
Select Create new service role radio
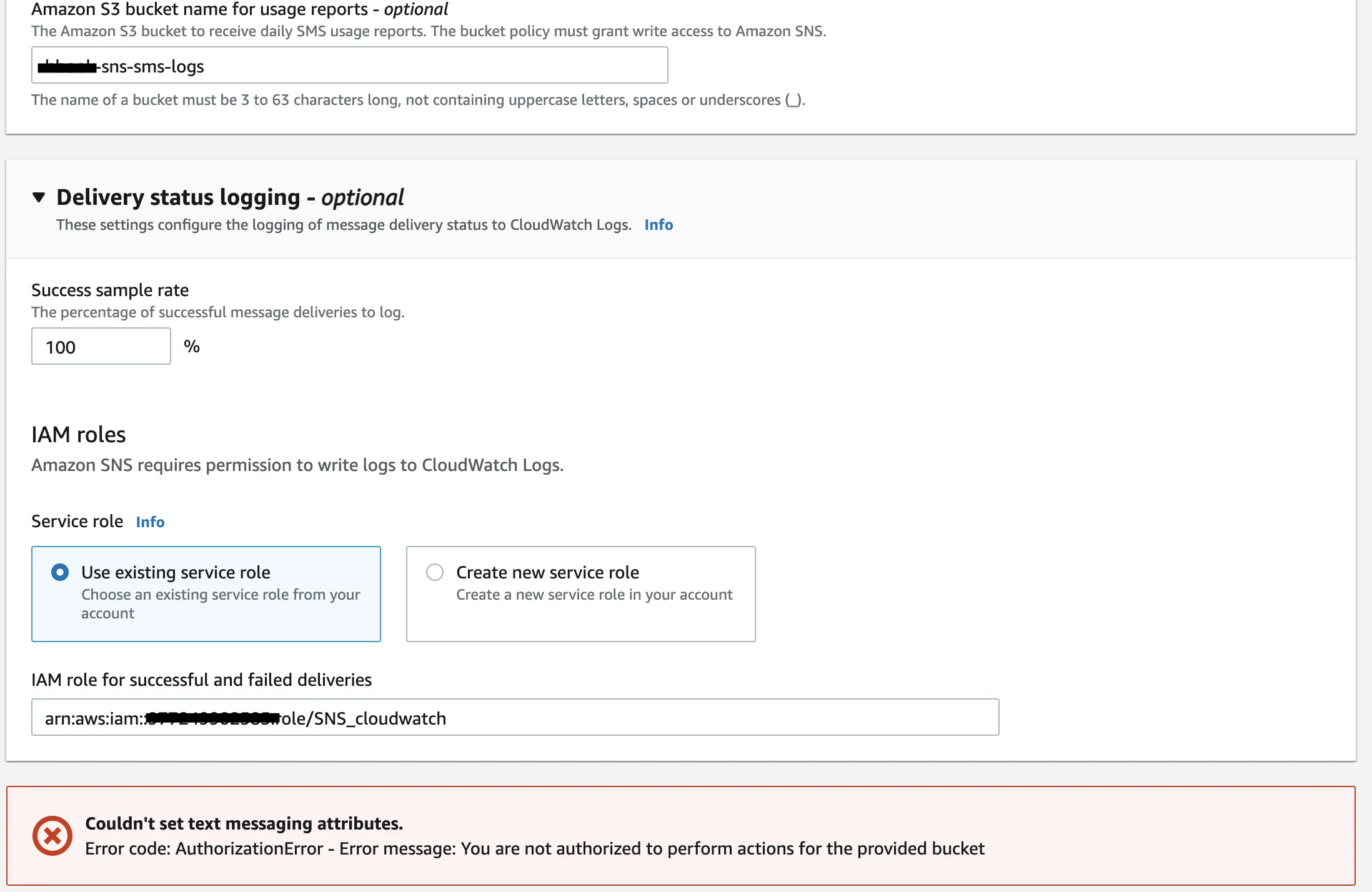[435, 572]
